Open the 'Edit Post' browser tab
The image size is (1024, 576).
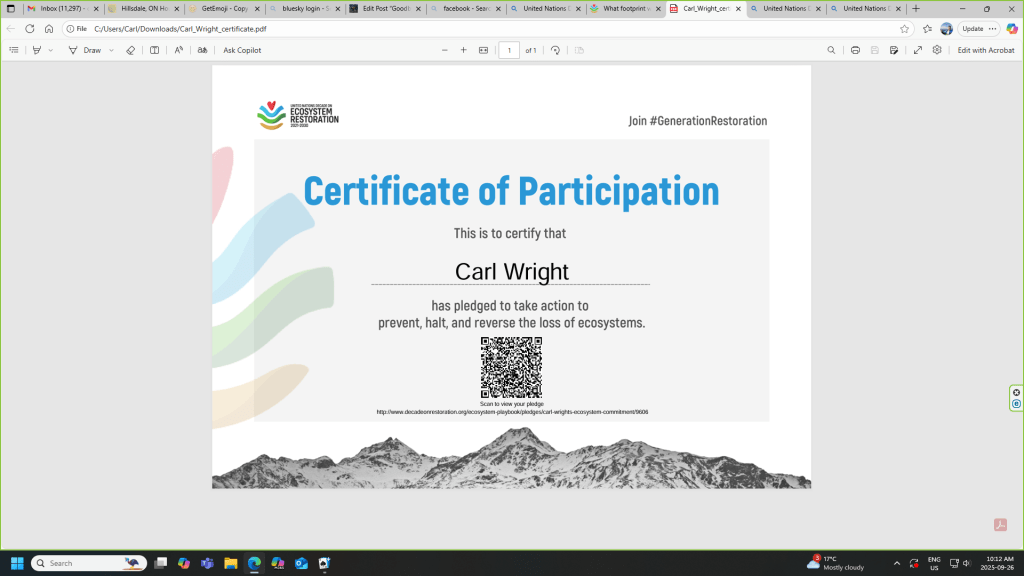383,9
